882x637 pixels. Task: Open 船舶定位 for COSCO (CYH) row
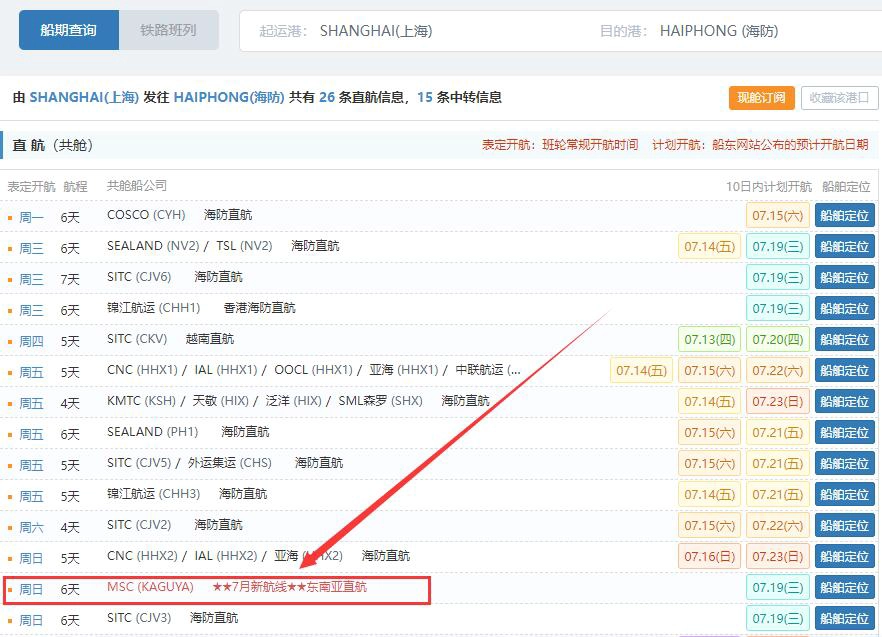tap(844, 216)
